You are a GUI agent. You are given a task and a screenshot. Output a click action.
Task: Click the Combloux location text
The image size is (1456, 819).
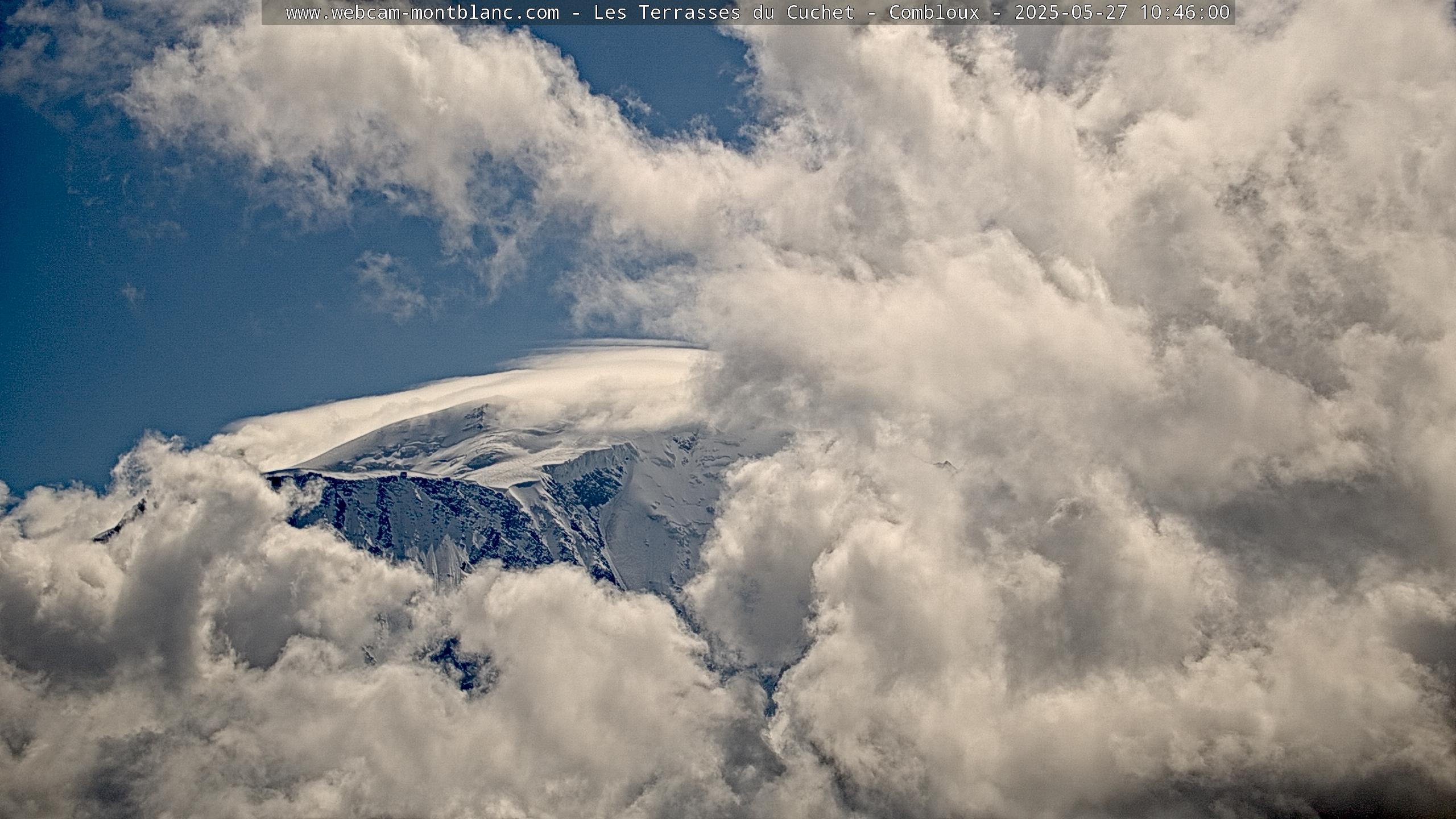pos(934,13)
